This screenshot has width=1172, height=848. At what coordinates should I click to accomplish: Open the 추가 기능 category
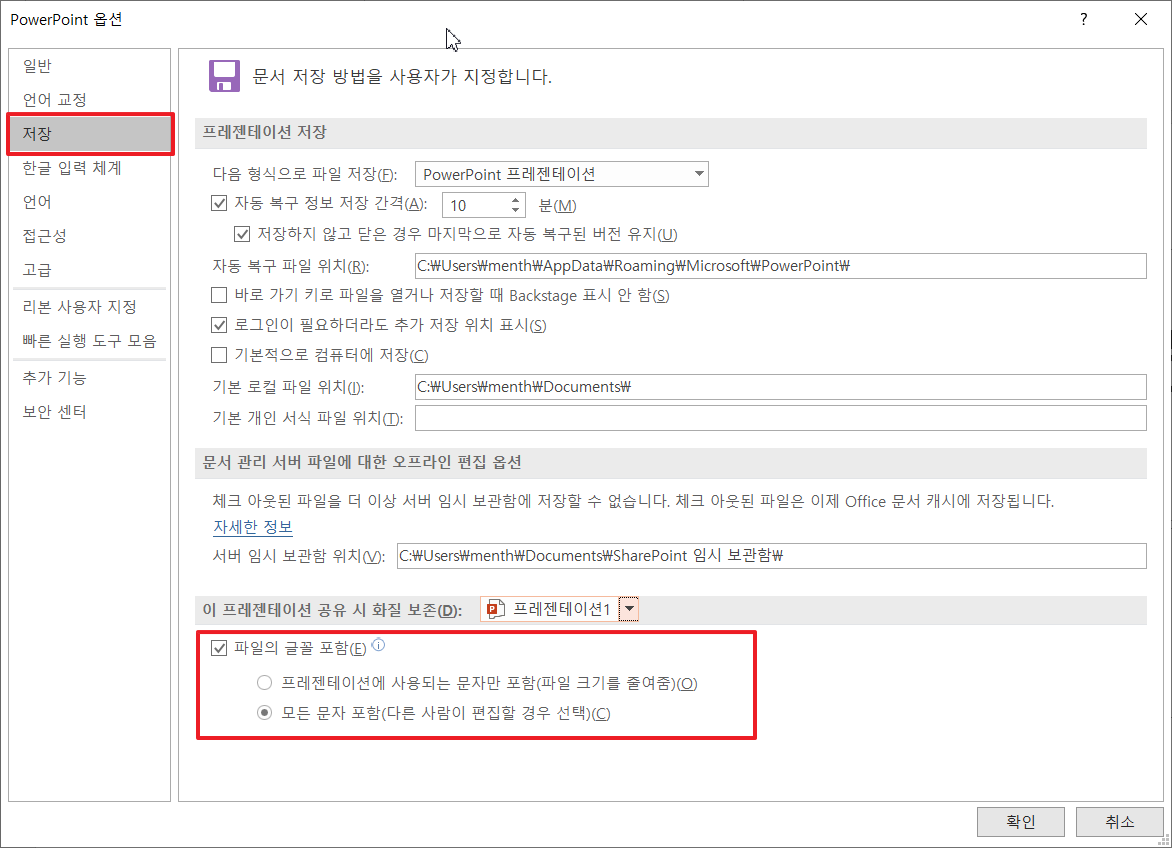[90, 377]
